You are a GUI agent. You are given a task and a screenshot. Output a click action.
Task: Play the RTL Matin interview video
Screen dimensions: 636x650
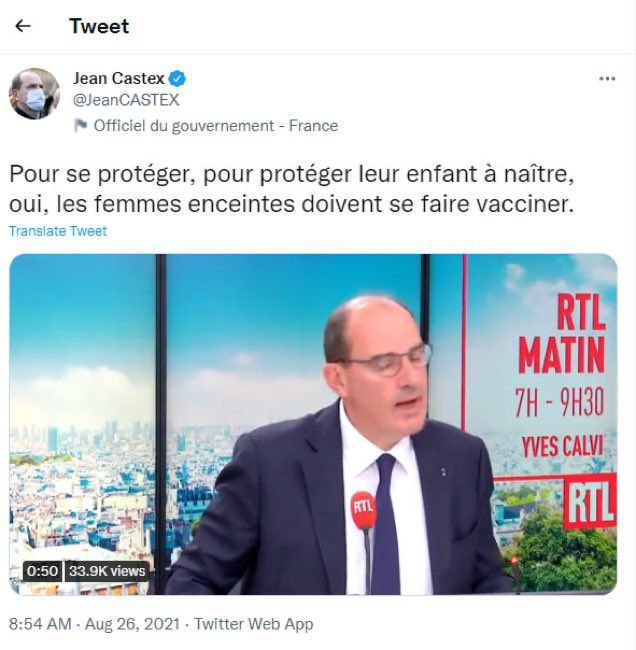click(313, 424)
